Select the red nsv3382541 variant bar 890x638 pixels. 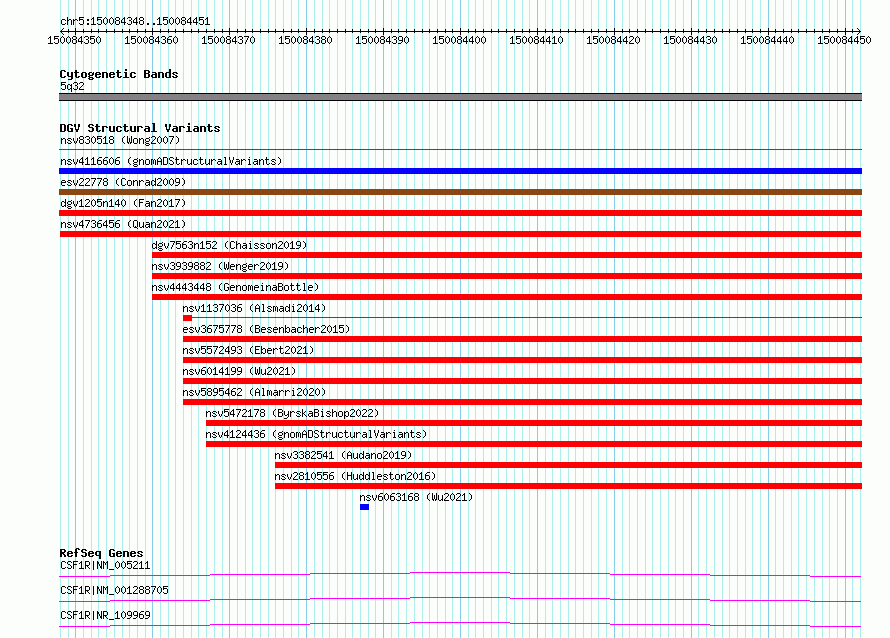(x=569, y=465)
